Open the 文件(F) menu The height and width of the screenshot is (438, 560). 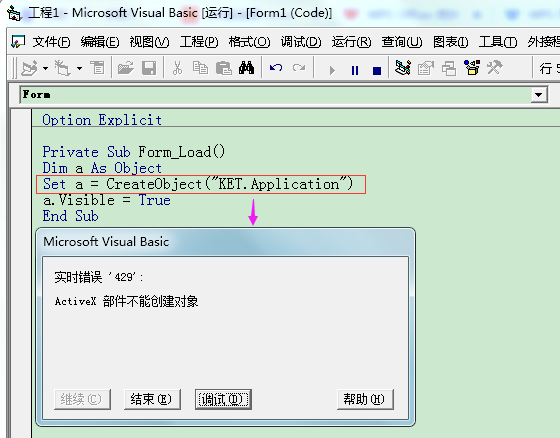click(51, 42)
